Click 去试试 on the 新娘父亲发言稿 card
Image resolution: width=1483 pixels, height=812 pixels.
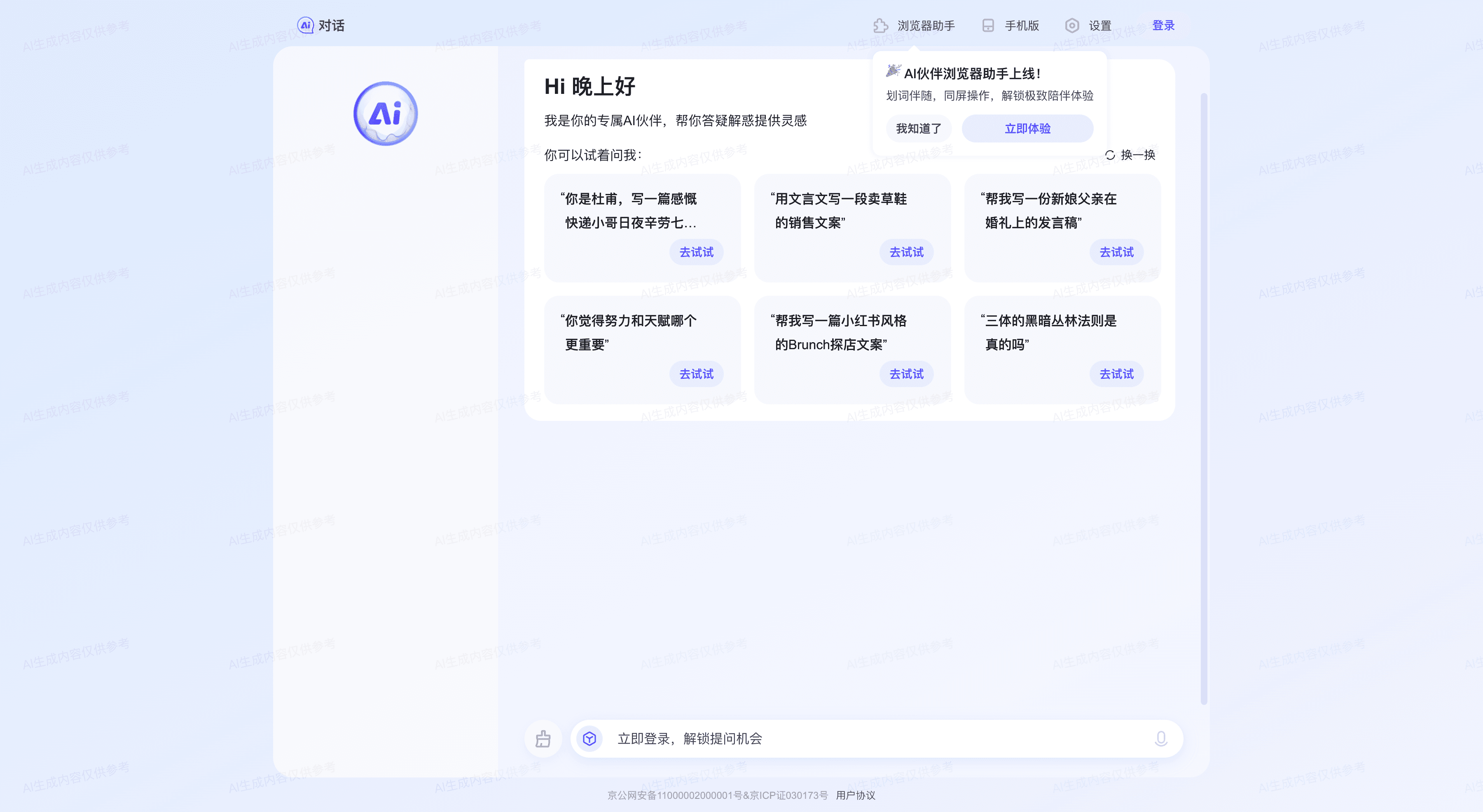pos(1116,252)
